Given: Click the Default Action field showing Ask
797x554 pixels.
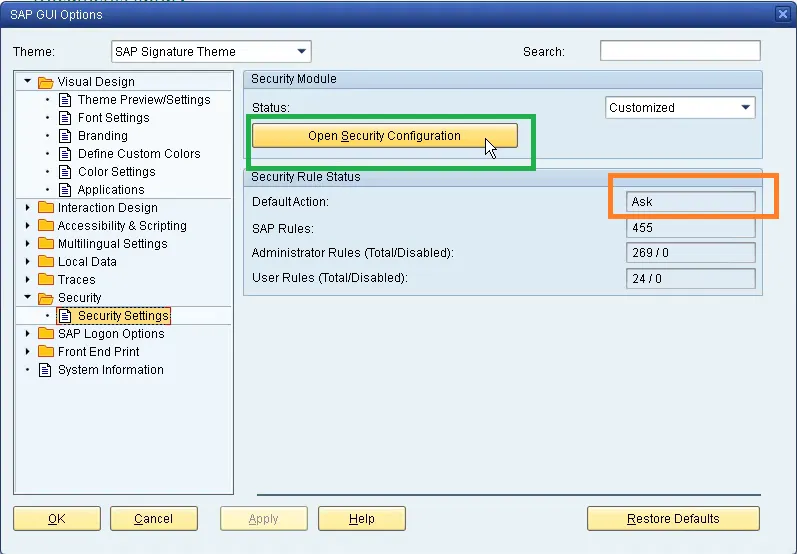Looking at the screenshot, I should [x=691, y=202].
